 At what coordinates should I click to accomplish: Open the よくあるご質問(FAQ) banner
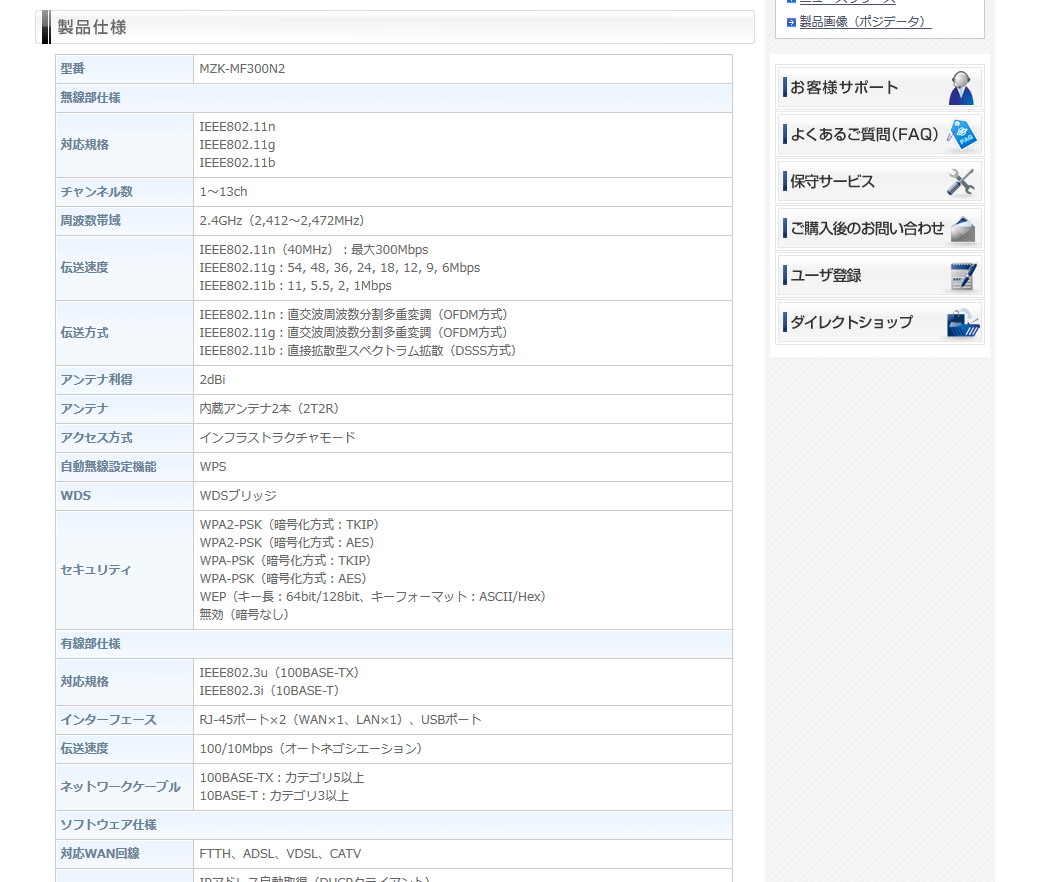[880, 135]
